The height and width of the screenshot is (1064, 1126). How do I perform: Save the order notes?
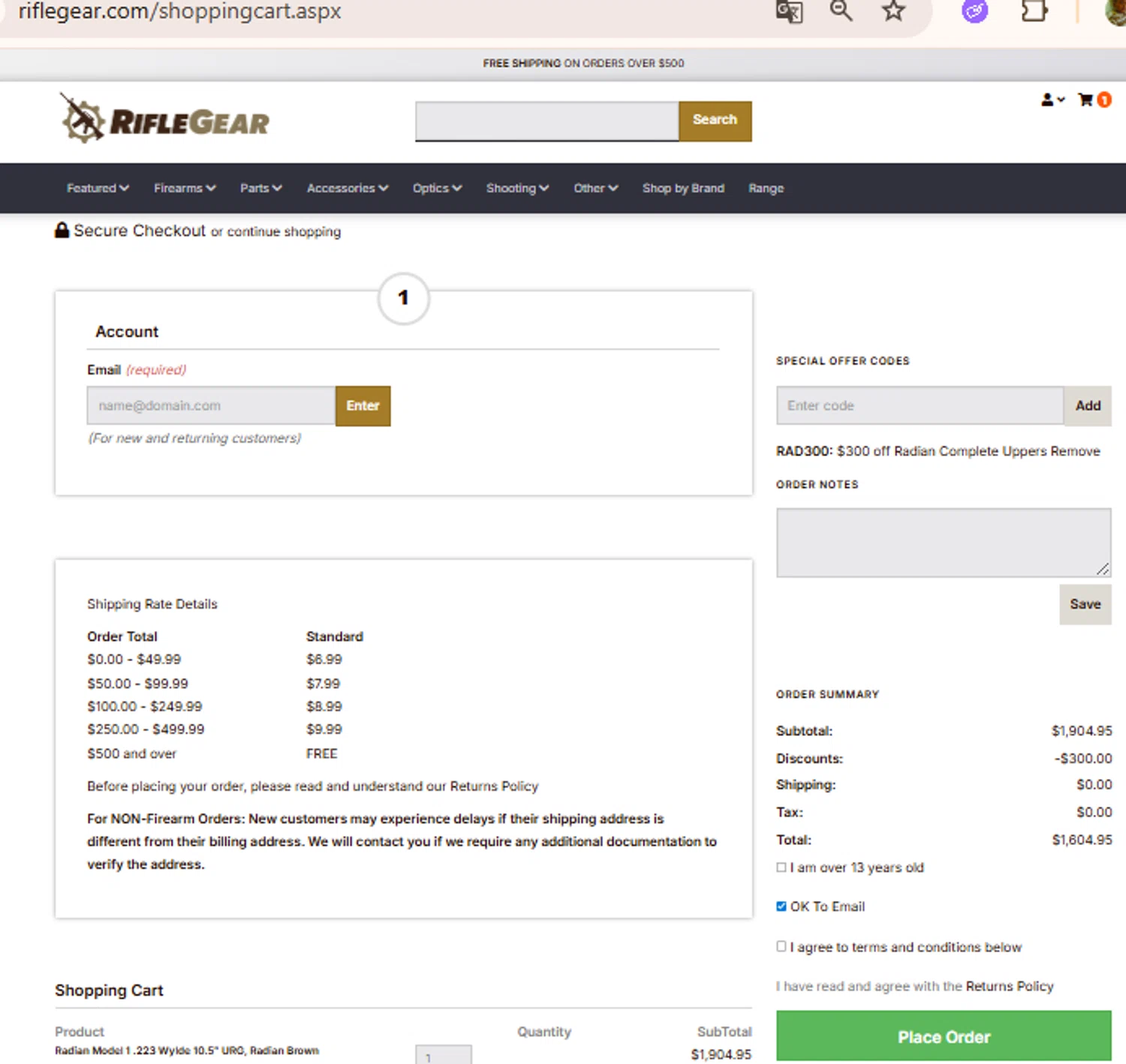[x=1085, y=604]
